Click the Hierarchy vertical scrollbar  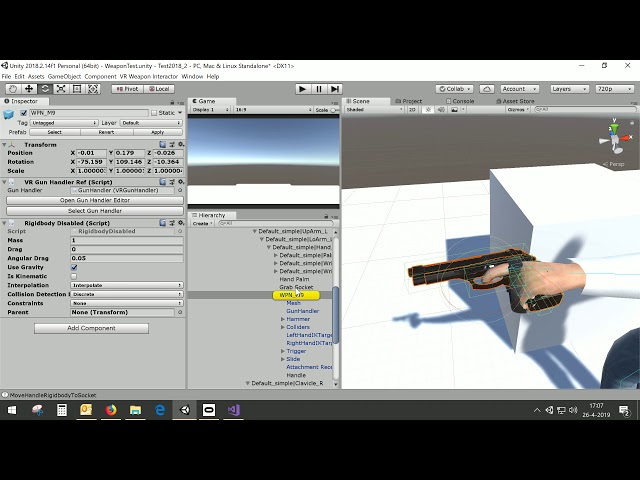click(336, 314)
